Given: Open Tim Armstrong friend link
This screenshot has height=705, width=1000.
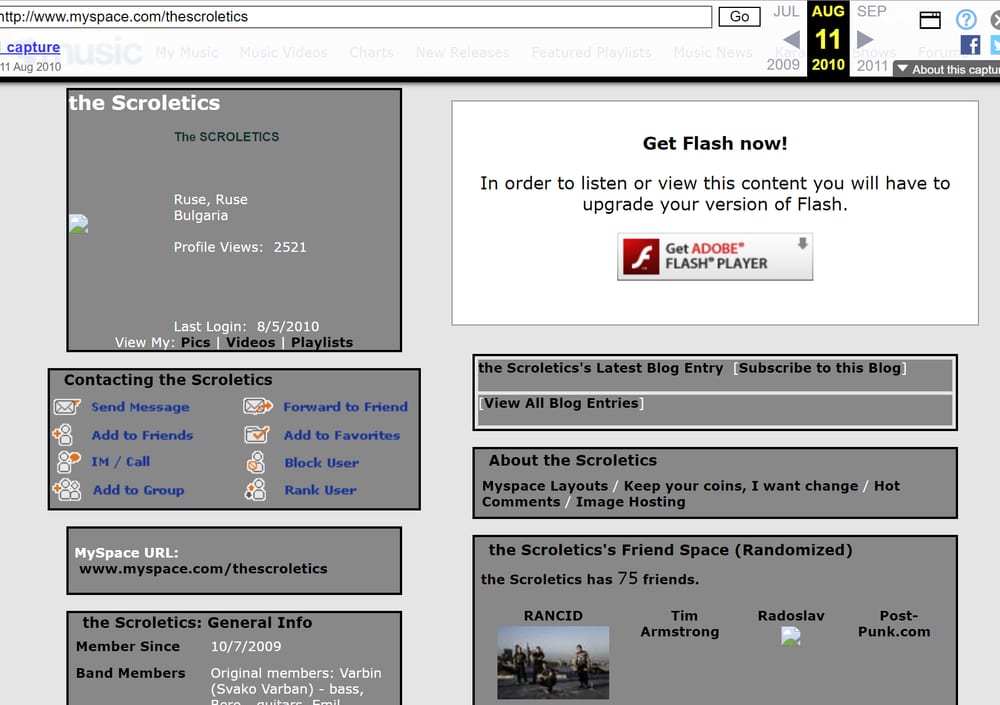Looking at the screenshot, I should 680,623.
